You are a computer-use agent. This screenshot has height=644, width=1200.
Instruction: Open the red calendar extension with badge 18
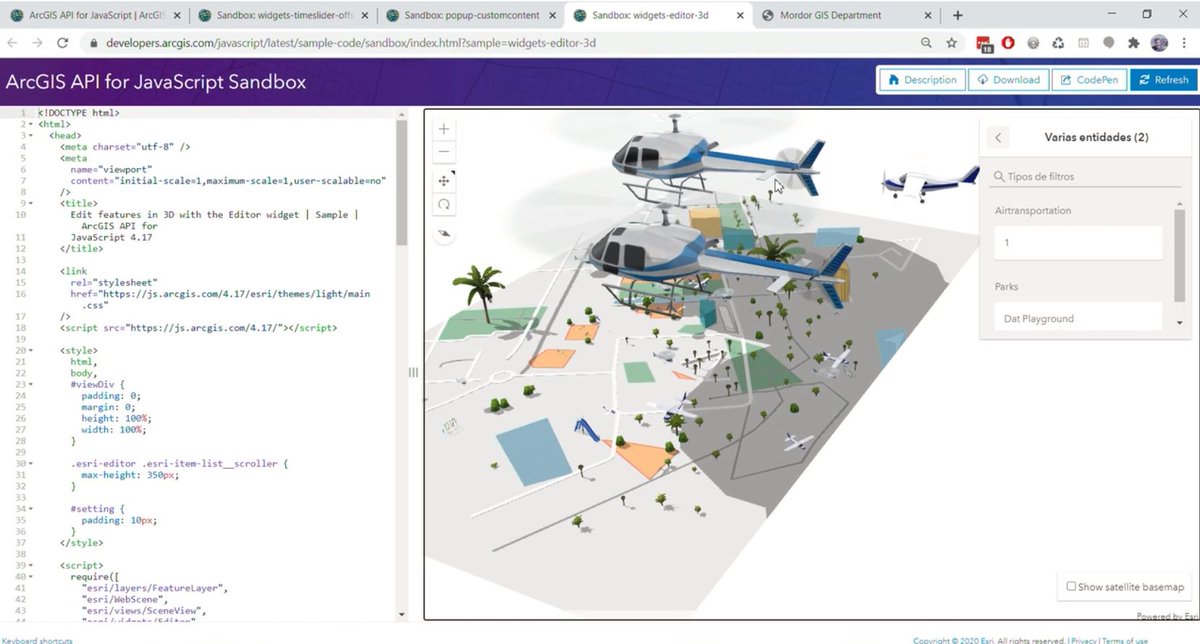click(984, 44)
